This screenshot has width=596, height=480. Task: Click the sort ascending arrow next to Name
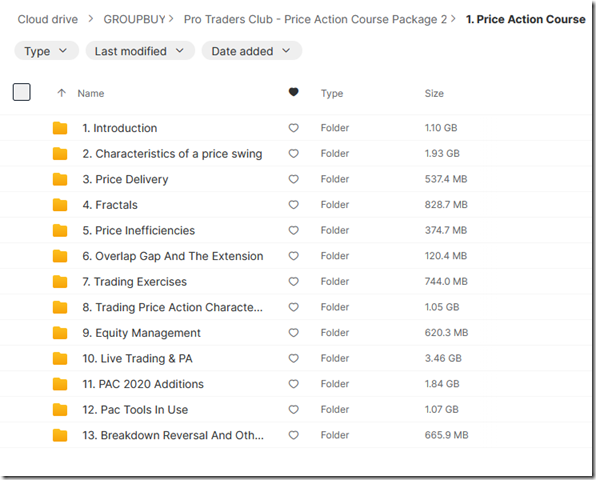coord(62,93)
